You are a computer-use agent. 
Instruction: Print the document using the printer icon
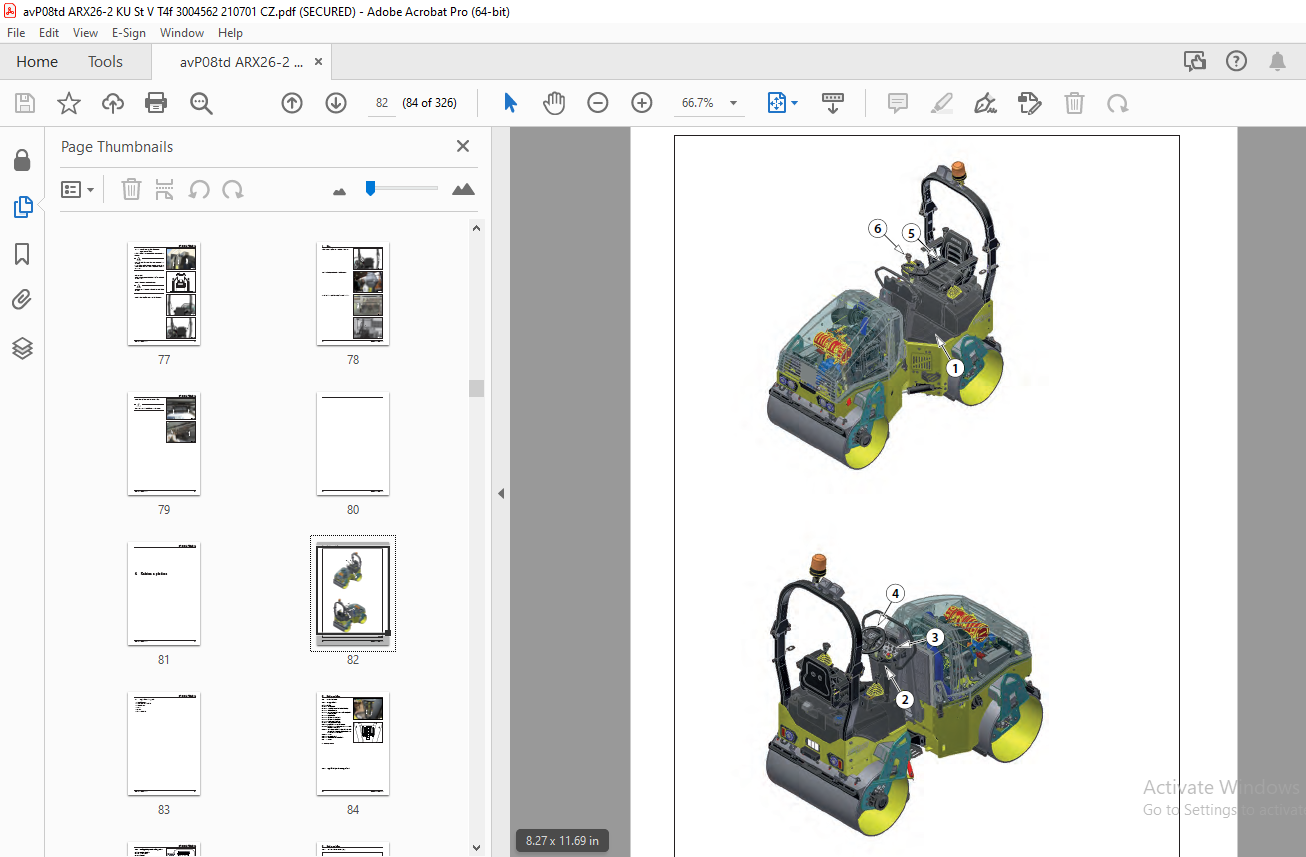[x=156, y=103]
